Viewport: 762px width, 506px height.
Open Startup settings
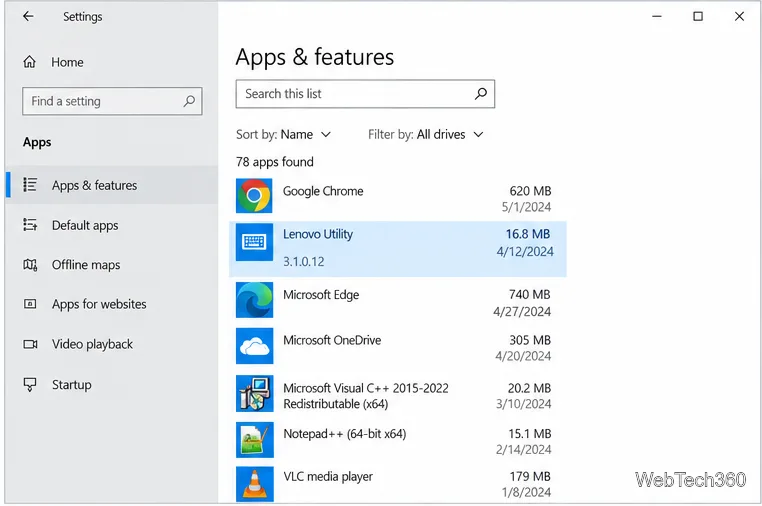pyautogui.click(x=71, y=384)
